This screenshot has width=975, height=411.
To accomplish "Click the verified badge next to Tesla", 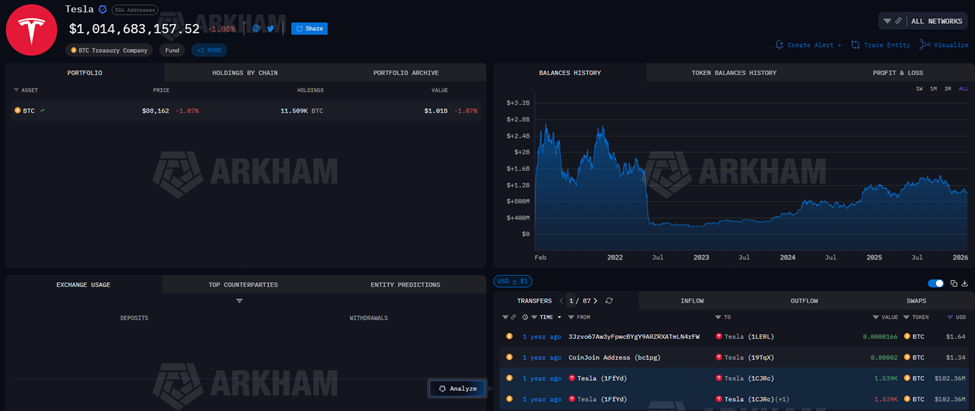I will (x=102, y=9).
